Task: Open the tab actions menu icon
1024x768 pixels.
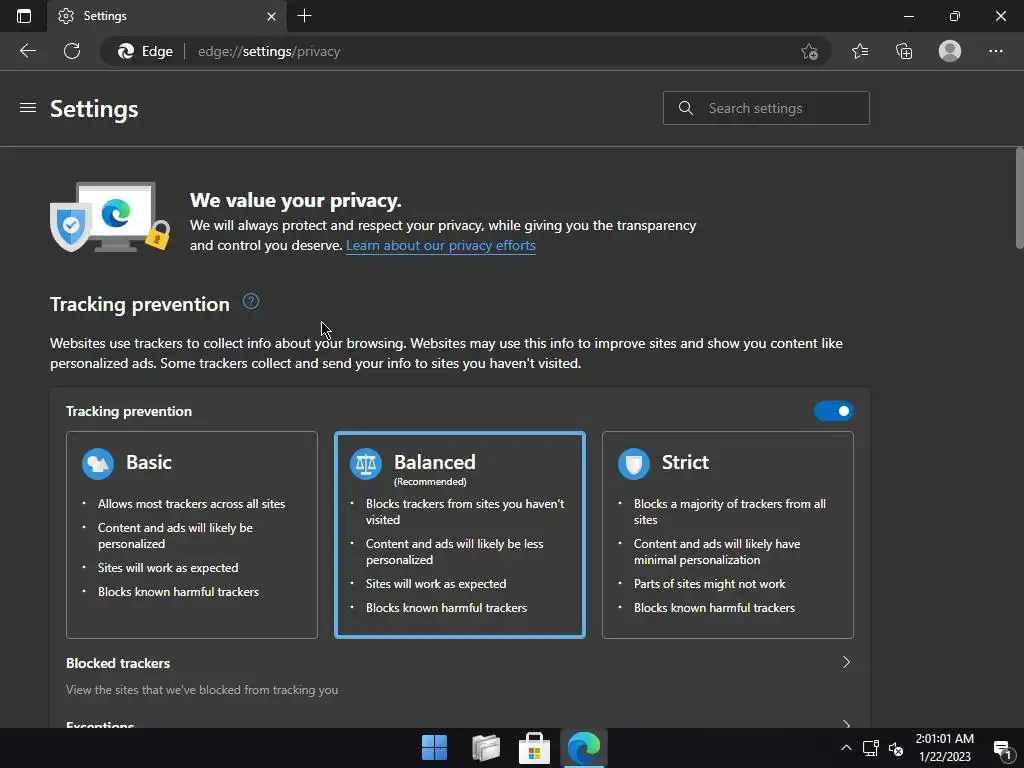Action: click(24, 16)
